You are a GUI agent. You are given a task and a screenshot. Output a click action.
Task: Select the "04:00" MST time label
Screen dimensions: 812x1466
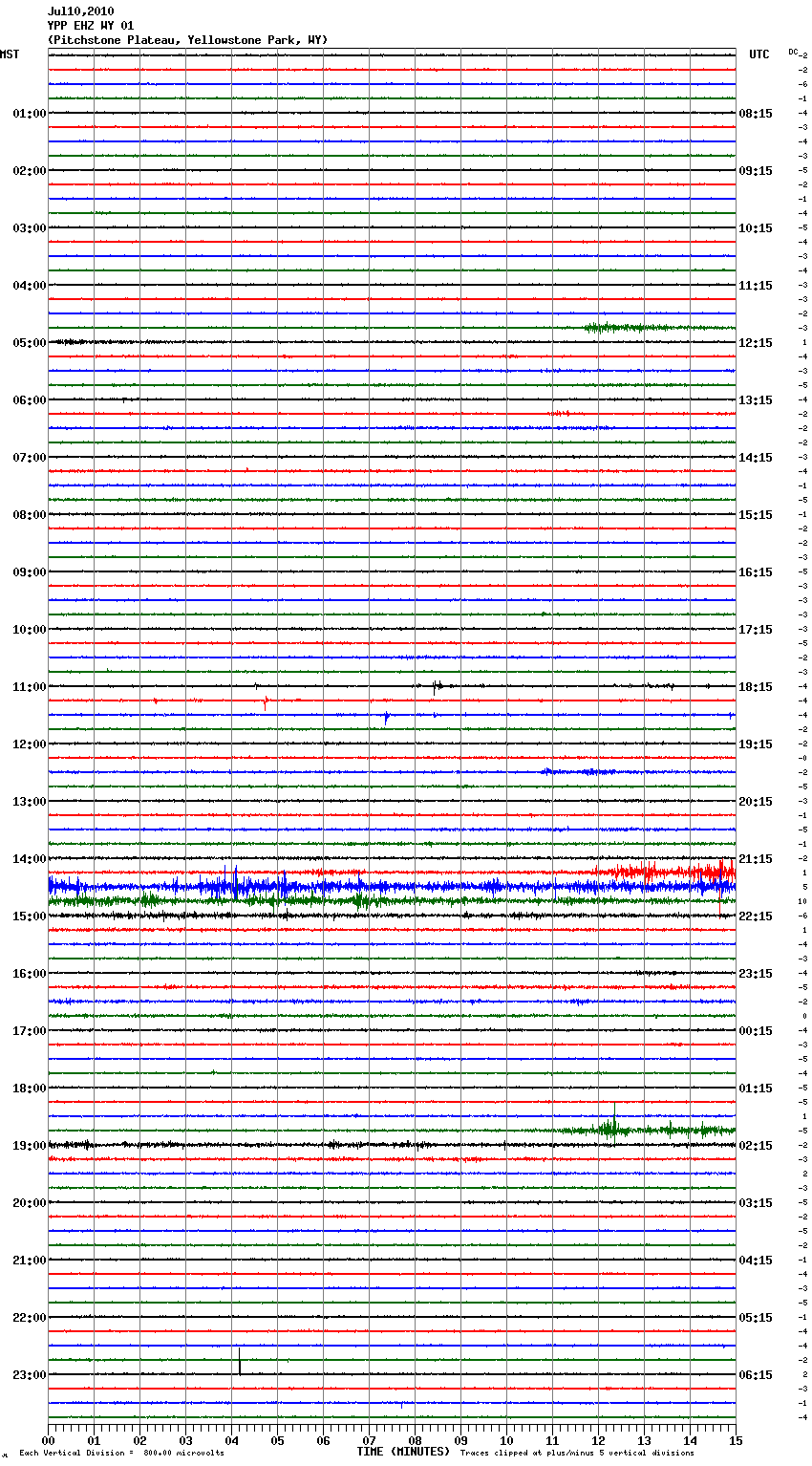tap(29, 286)
